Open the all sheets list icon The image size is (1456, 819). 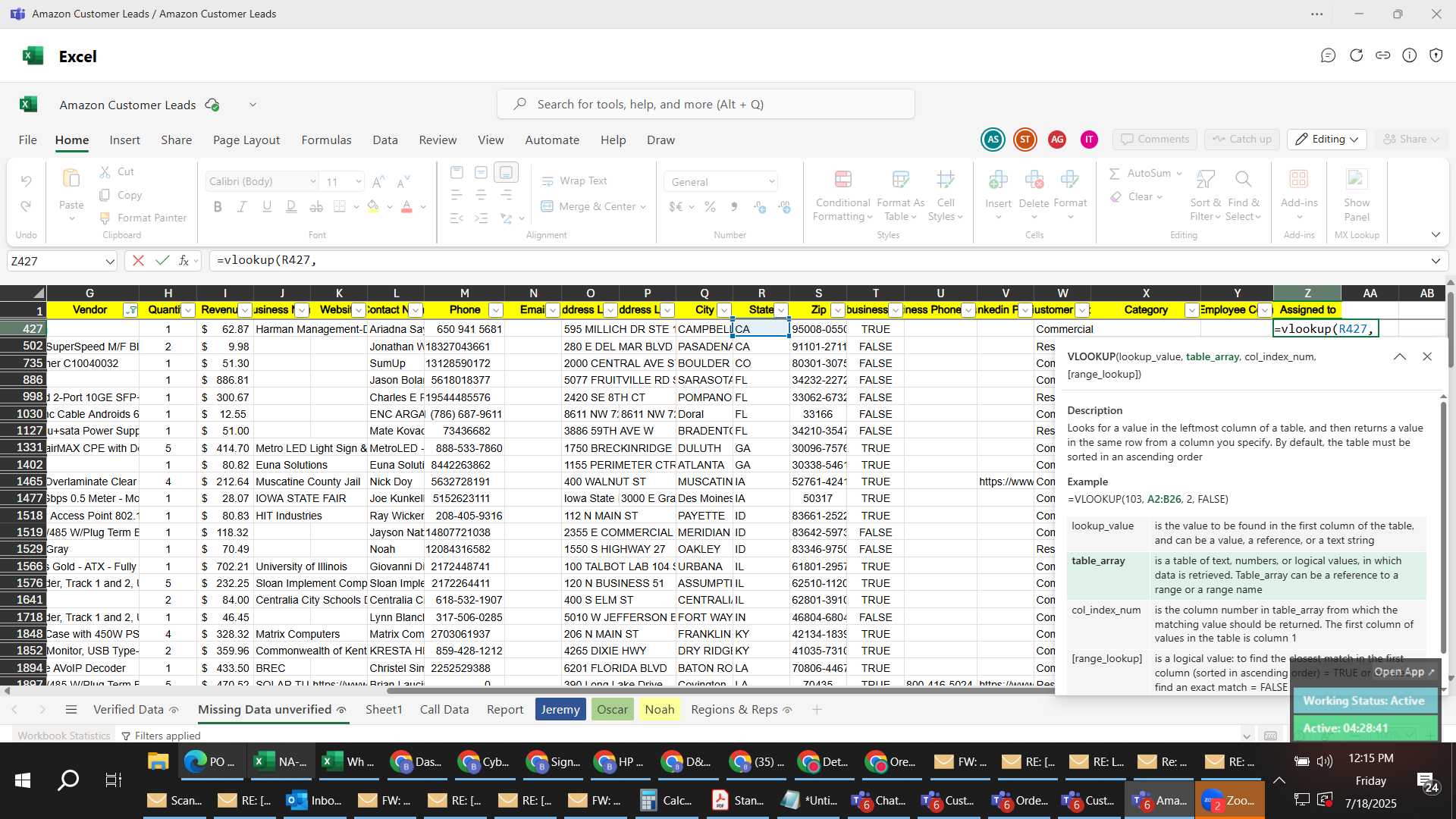click(71, 710)
